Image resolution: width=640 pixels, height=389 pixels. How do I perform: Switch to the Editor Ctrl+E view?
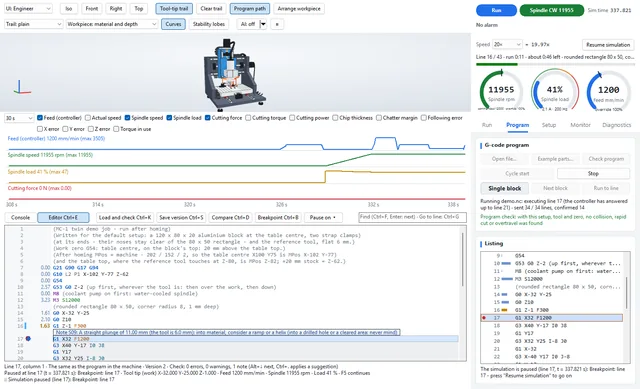63,218
